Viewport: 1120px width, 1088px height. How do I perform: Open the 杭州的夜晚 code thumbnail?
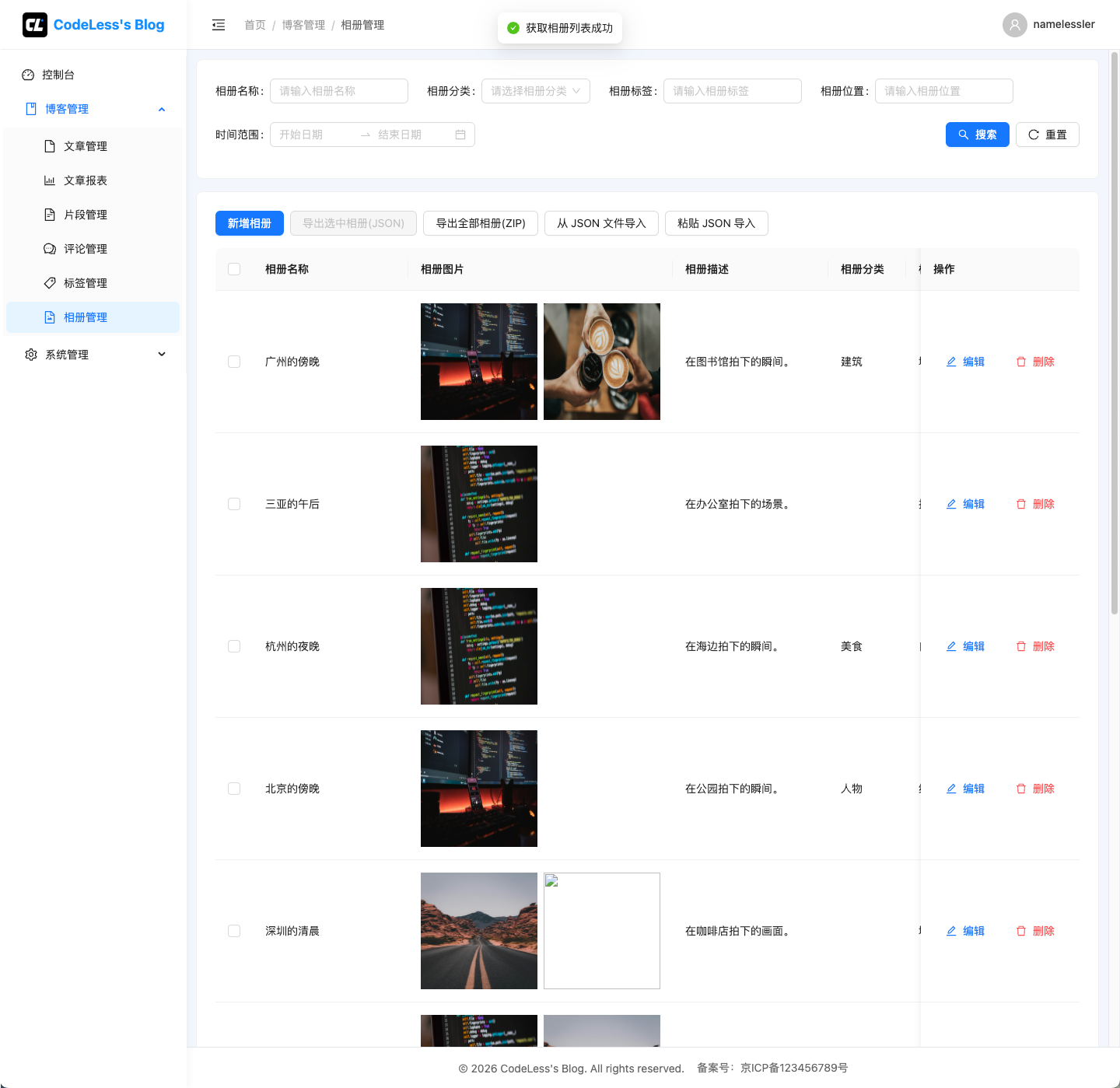pyautogui.click(x=479, y=646)
